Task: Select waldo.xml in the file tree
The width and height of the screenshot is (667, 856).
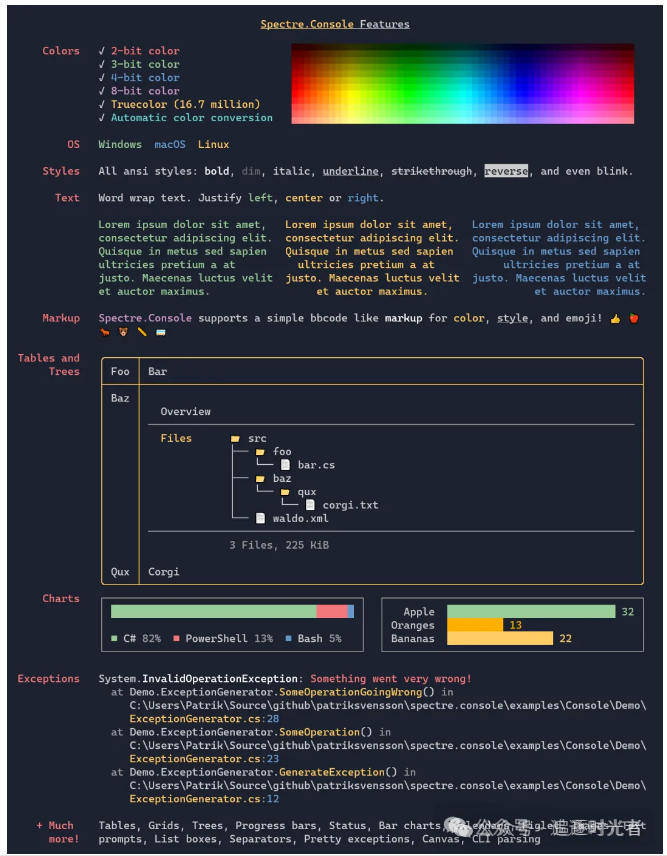Action: [x=301, y=518]
